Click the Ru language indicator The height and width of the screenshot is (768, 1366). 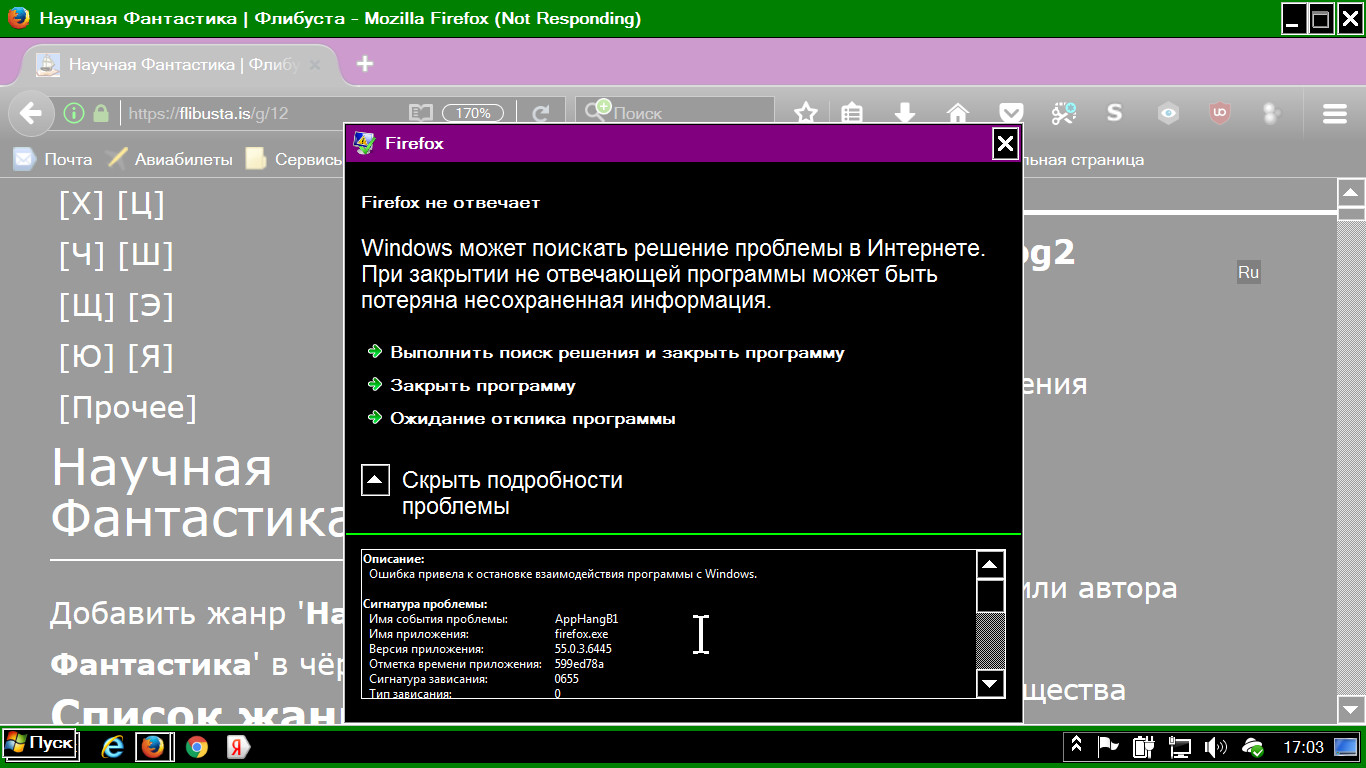coord(1248,272)
